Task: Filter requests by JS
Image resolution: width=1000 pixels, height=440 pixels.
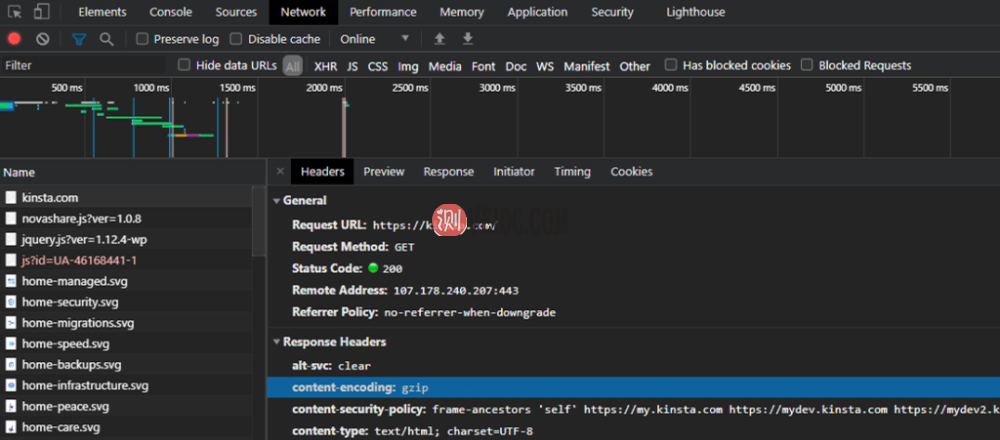Action: [353, 66]
